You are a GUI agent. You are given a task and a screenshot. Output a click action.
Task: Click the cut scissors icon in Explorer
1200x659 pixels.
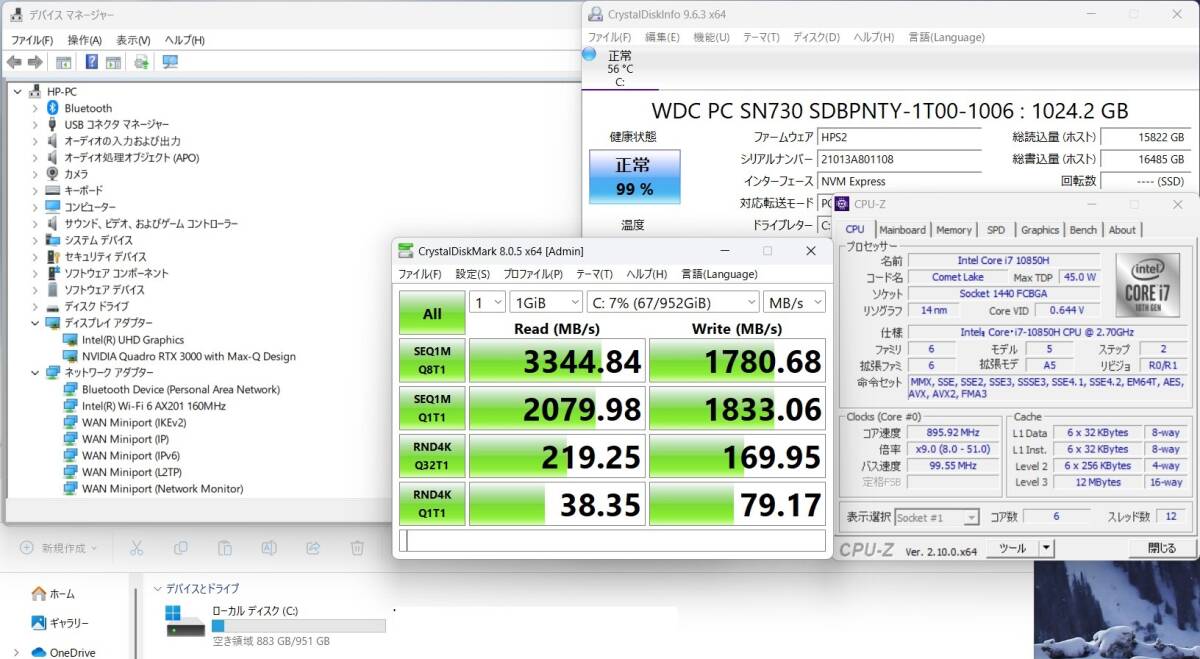137,548
